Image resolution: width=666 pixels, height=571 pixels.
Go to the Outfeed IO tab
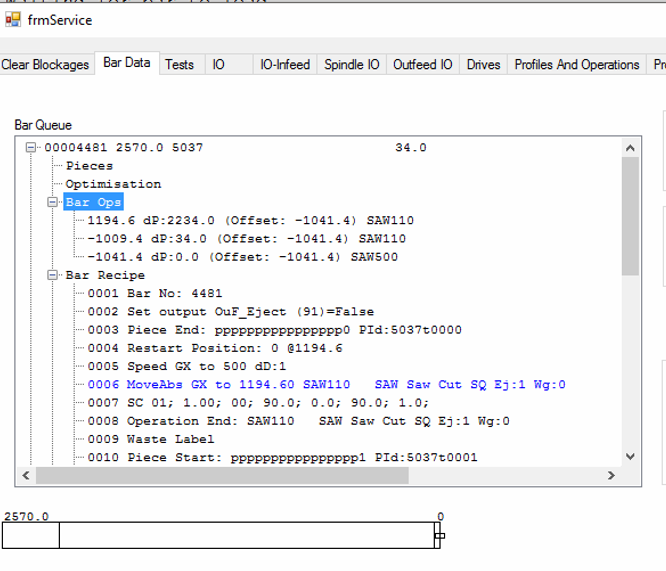click(422, 65)
